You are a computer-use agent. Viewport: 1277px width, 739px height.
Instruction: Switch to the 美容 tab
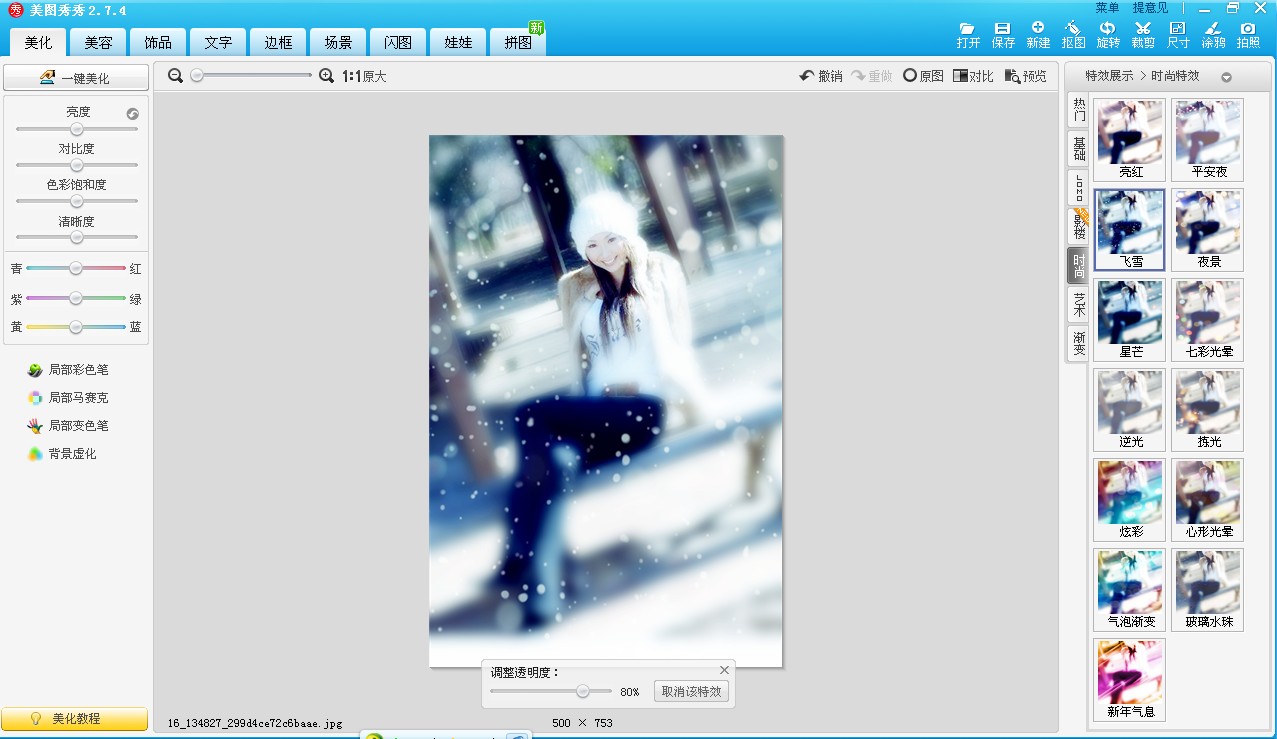(x=98, y=43)
